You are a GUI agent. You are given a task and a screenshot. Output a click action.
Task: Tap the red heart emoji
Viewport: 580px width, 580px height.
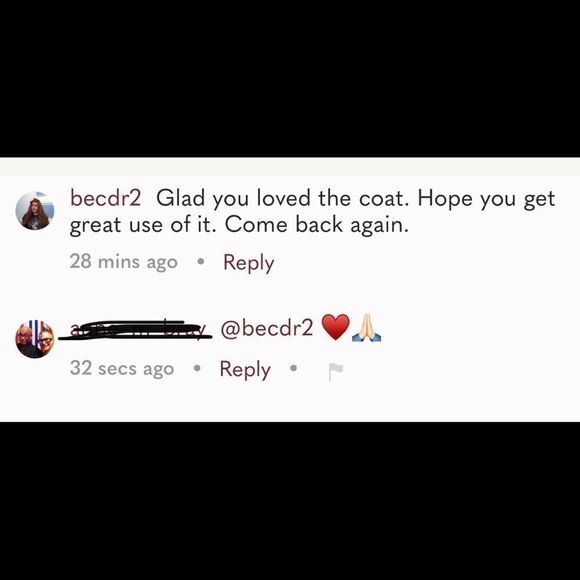tap(335, 327)
